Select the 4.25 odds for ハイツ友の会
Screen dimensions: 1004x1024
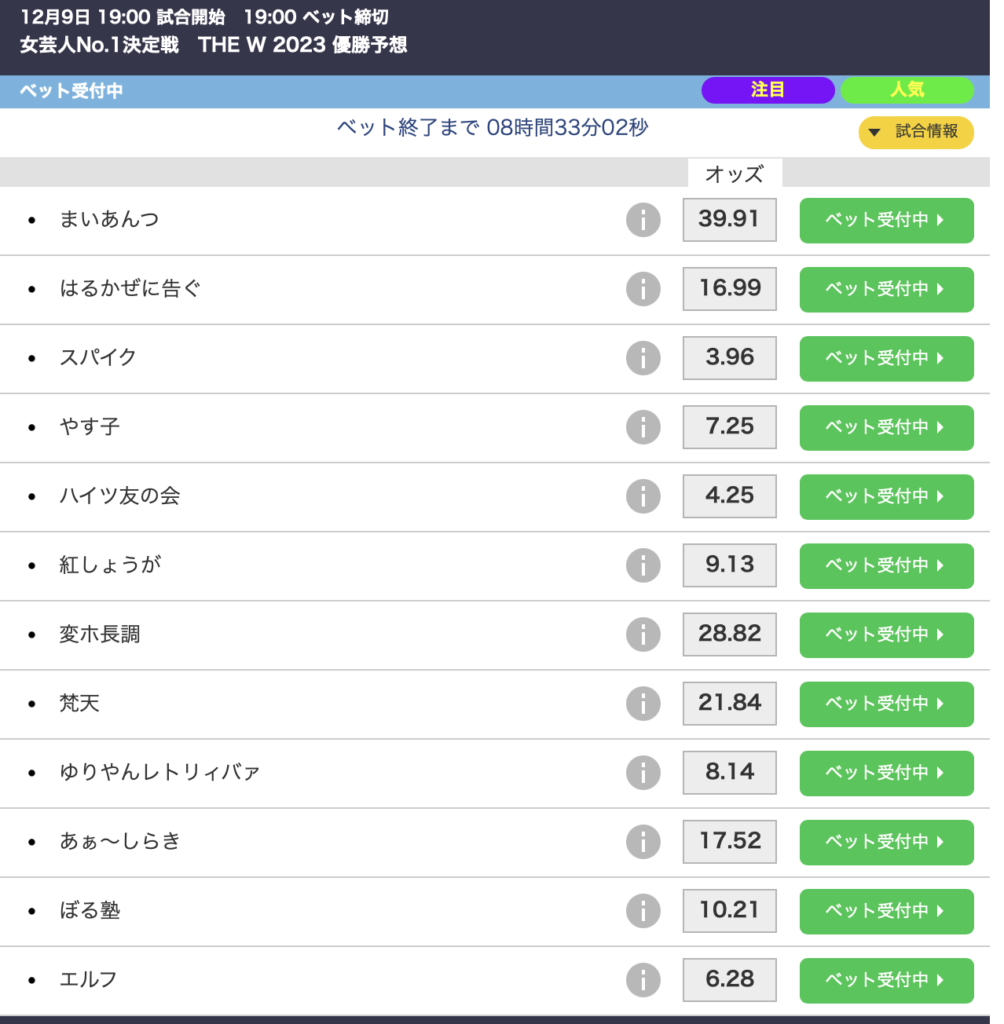coord(729,496)
